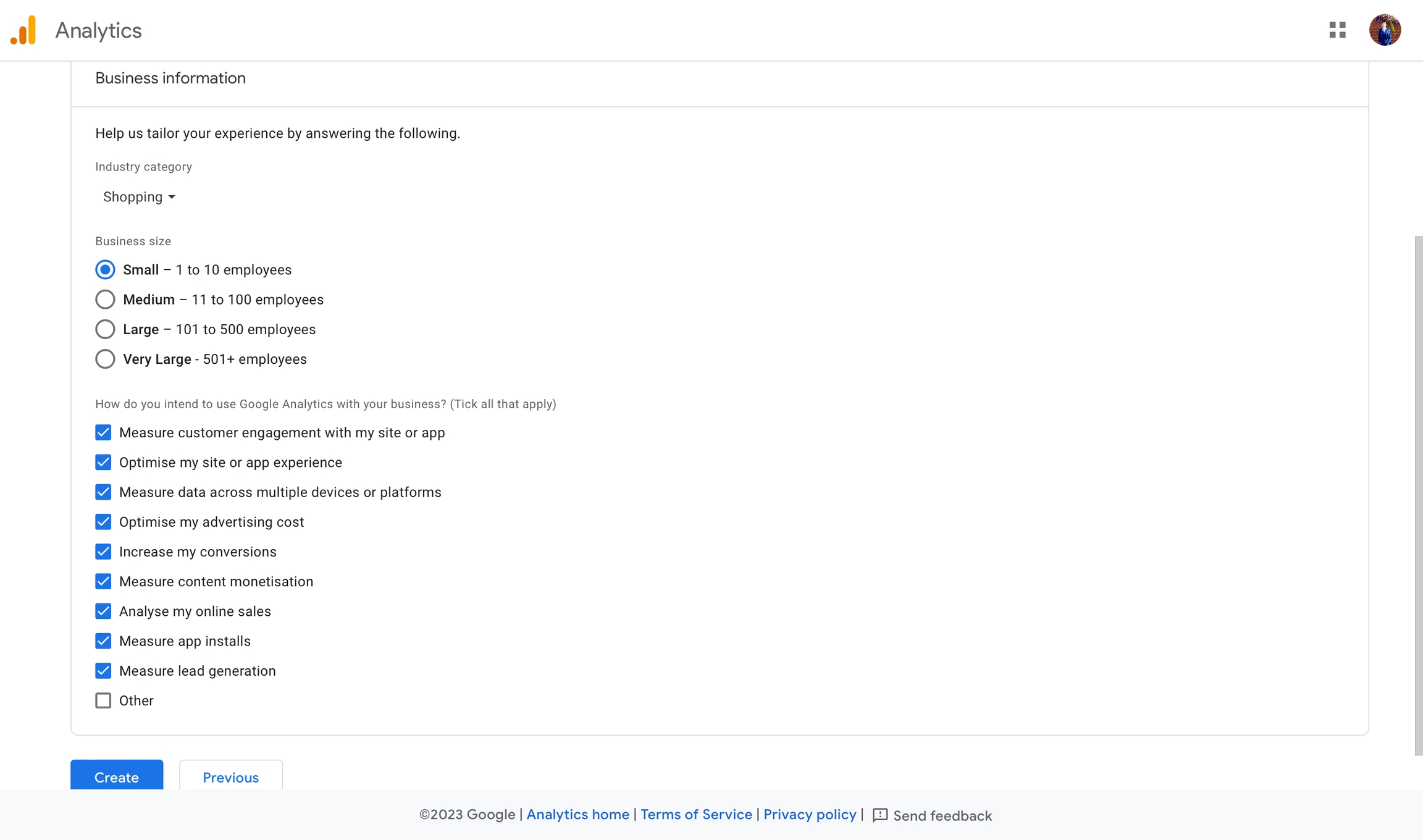The image size is (1423, 840).
Task: Open the Privacy policy link
Action: point(810,815)
